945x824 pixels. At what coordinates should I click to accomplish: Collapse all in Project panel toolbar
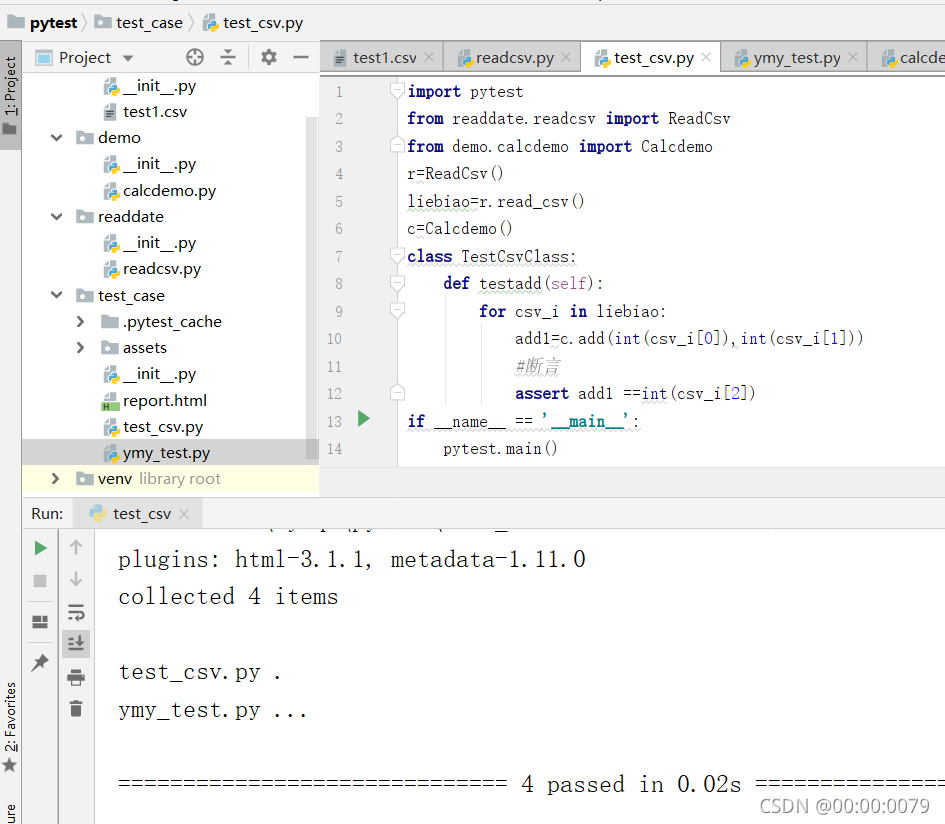coord(228,57)
